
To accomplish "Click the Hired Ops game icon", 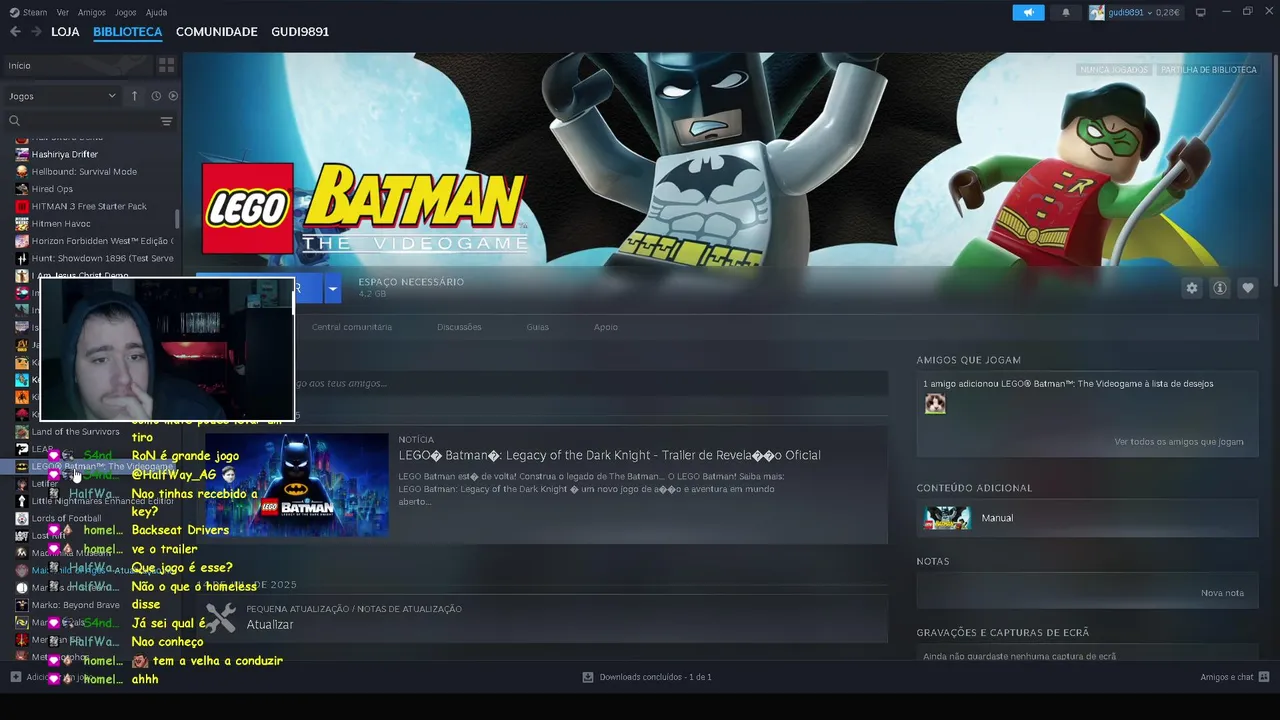I will point(22,189).
